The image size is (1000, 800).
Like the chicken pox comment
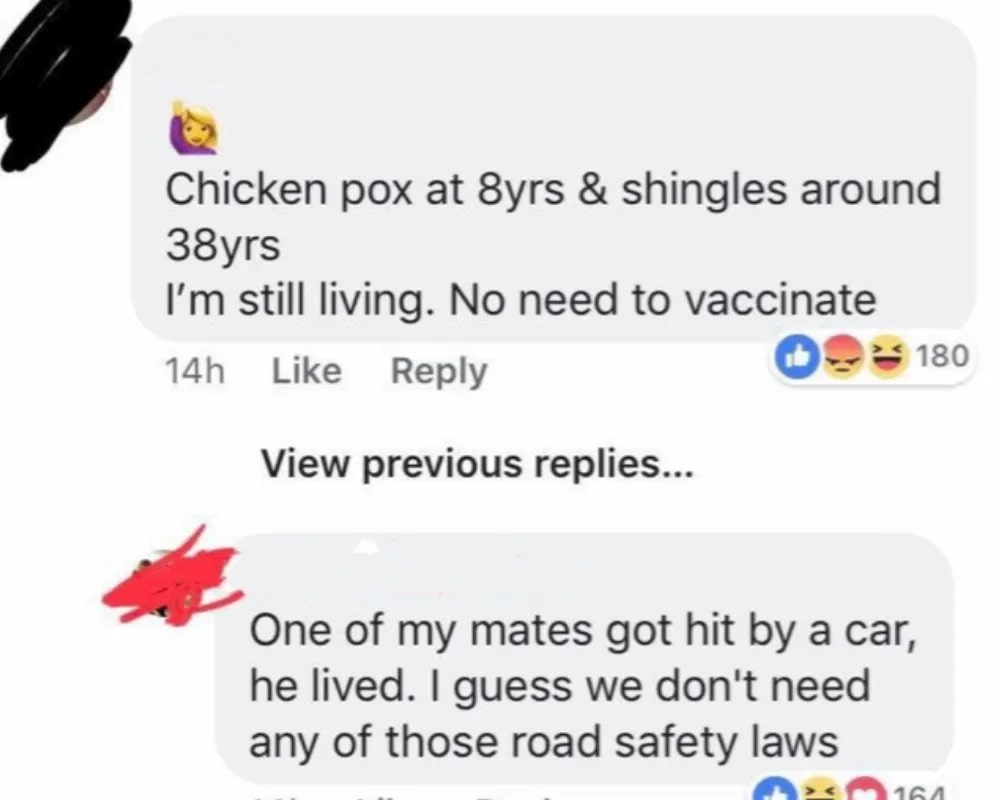tap(307, 371)
